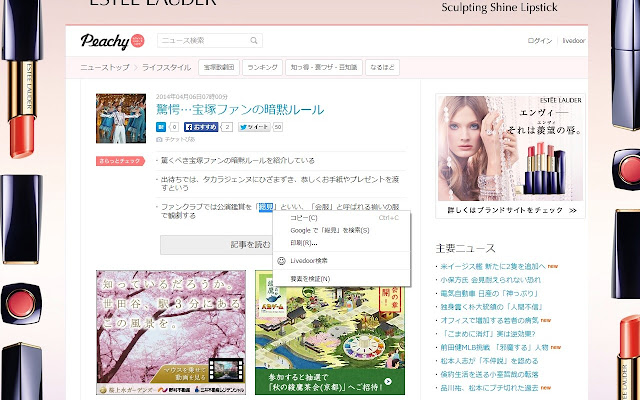Image resolution: width=640 pixels, height=400 pixels.
Task: Click the 宝塚歌劇団 tag button
Action: (x=219, y=67)
